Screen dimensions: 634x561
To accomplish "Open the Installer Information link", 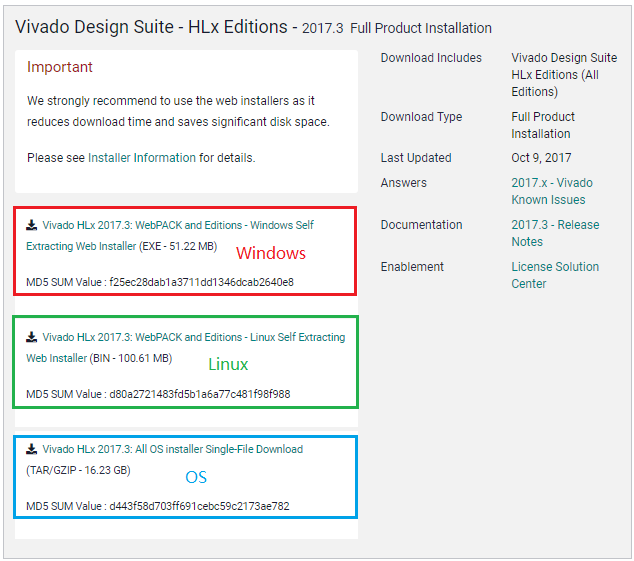I will pos(142,158).
